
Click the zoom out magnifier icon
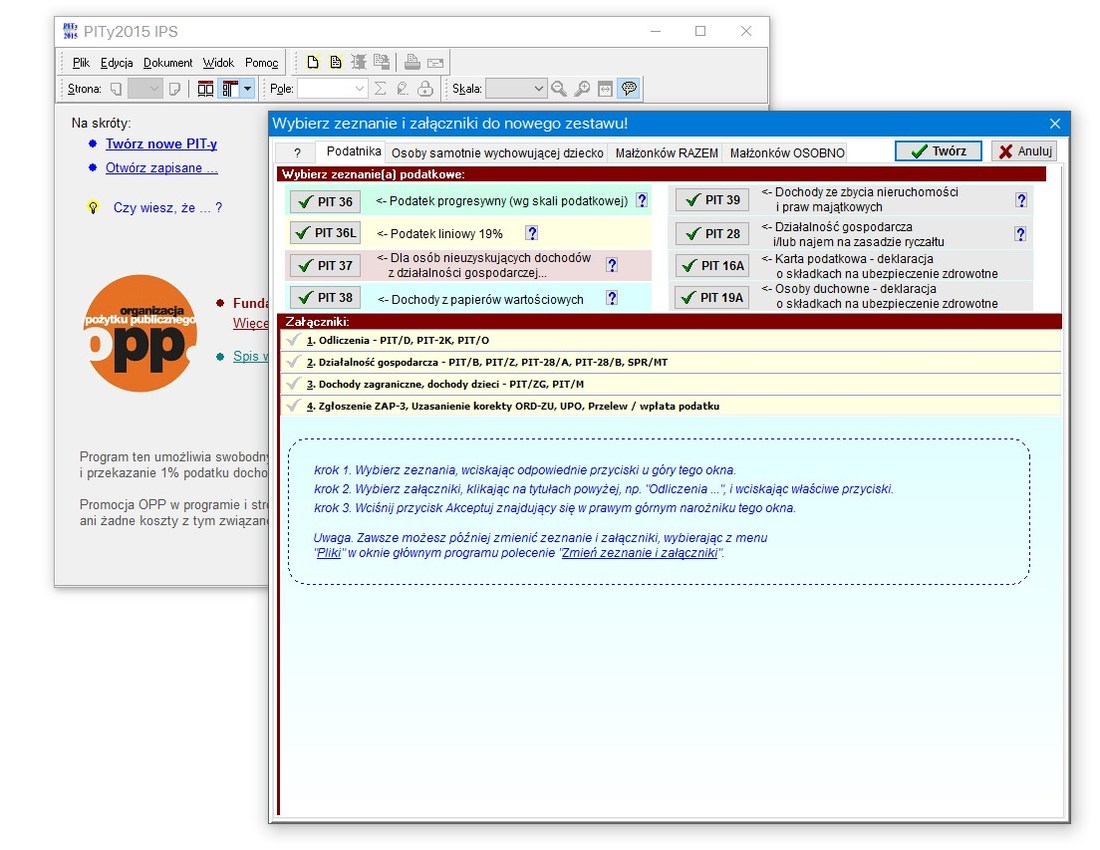coord(558,89)
